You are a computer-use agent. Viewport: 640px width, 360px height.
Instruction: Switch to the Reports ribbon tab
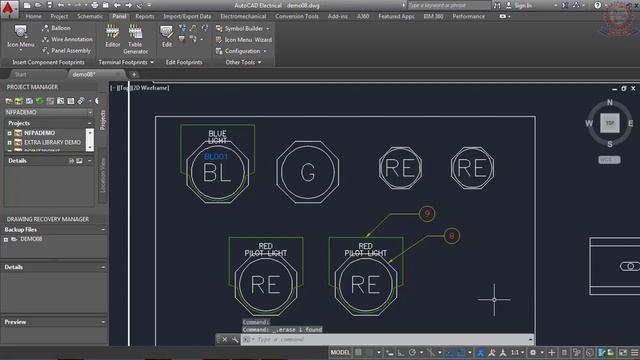click(145, 16)
